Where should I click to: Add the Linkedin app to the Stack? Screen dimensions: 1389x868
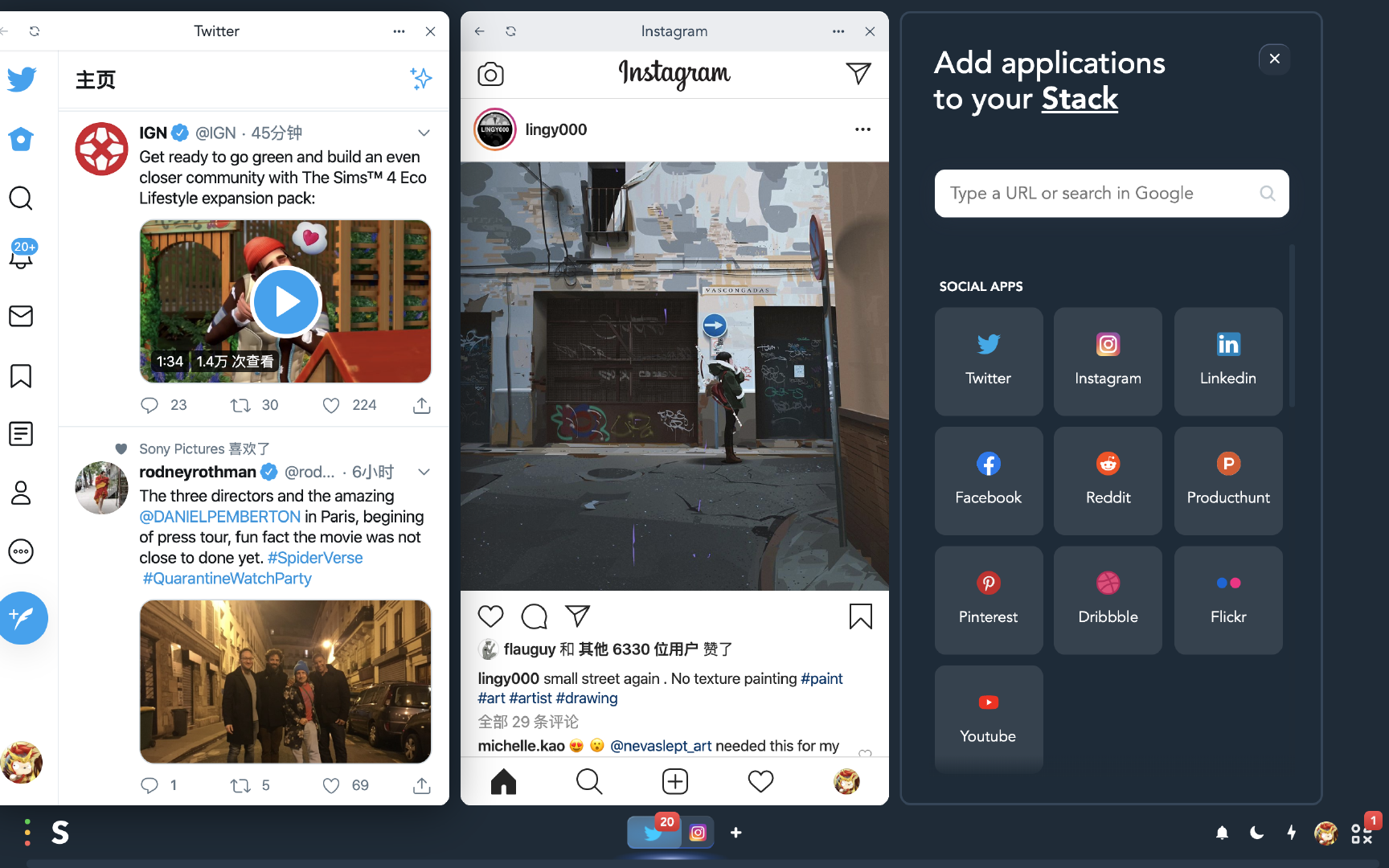tap(1228, 362)
